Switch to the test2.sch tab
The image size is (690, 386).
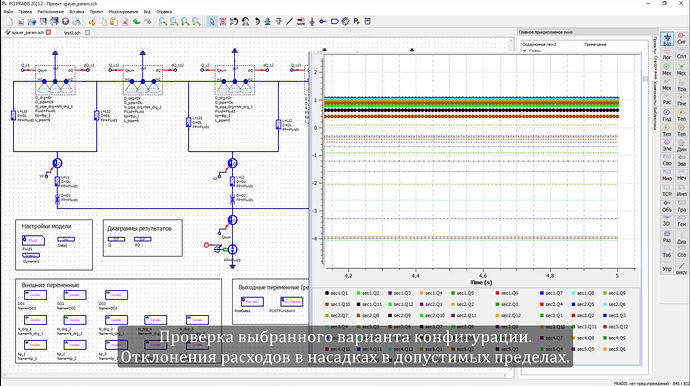(72, 33)
